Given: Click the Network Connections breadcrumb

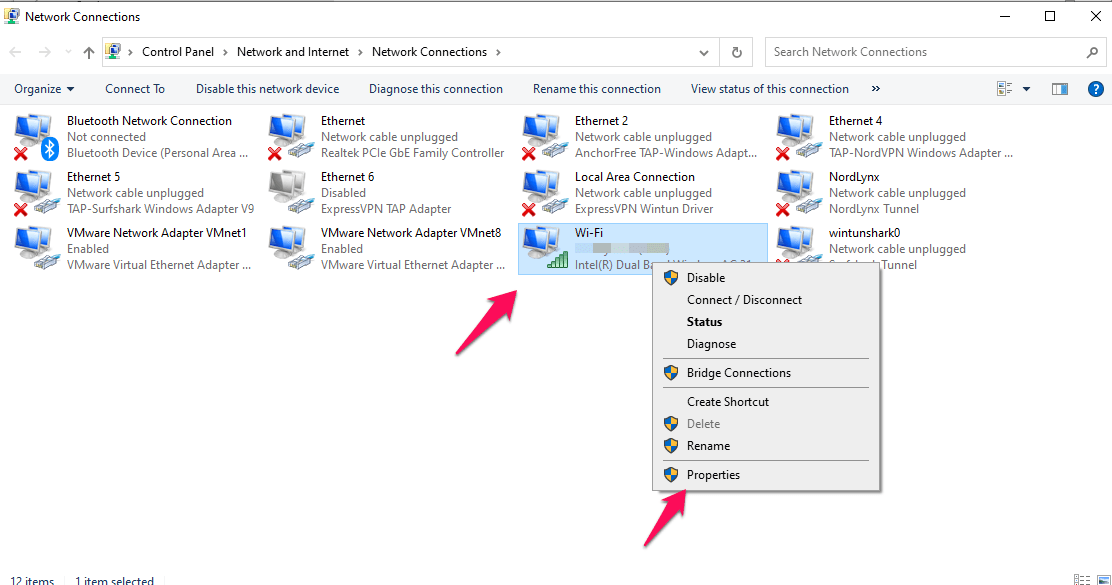Looking at the screenshot, I should pyautogui.click(x=429, y=52).
